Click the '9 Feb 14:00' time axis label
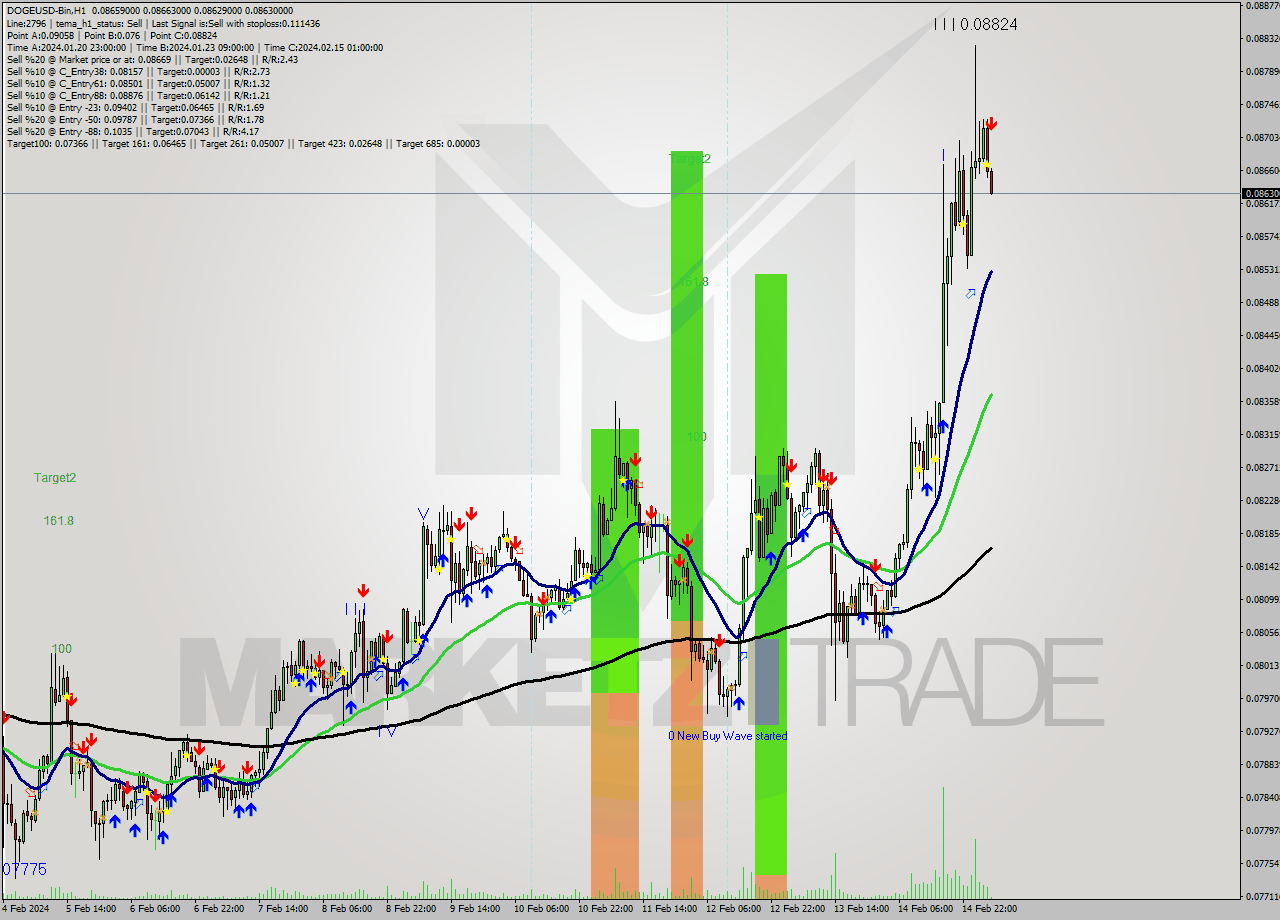1280x920 pixels. tap(474, 909)
